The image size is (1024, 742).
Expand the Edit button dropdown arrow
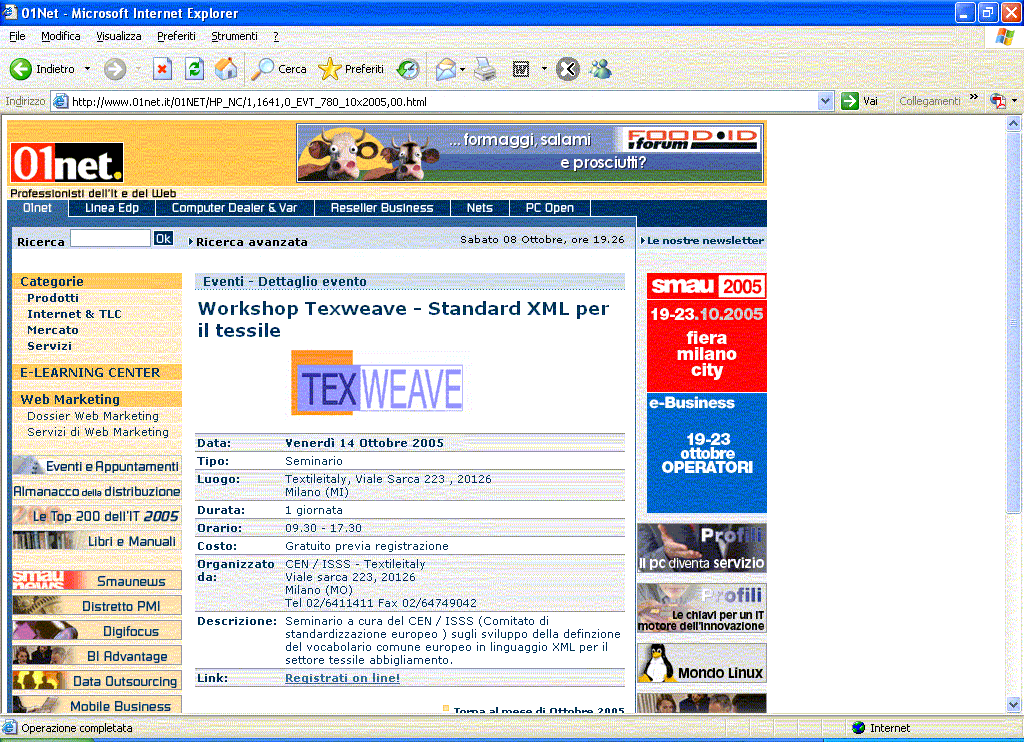543,69
